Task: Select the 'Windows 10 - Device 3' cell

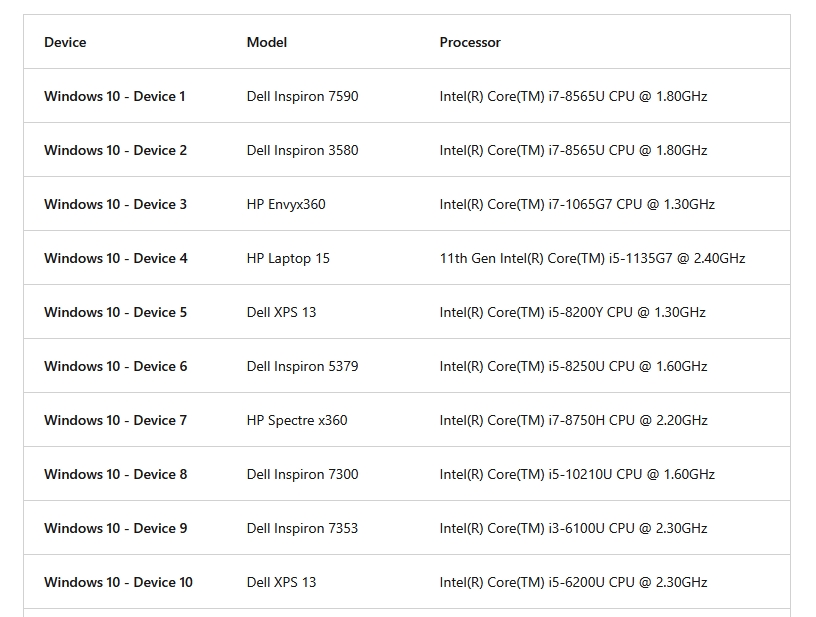Action: click(115, 204)
